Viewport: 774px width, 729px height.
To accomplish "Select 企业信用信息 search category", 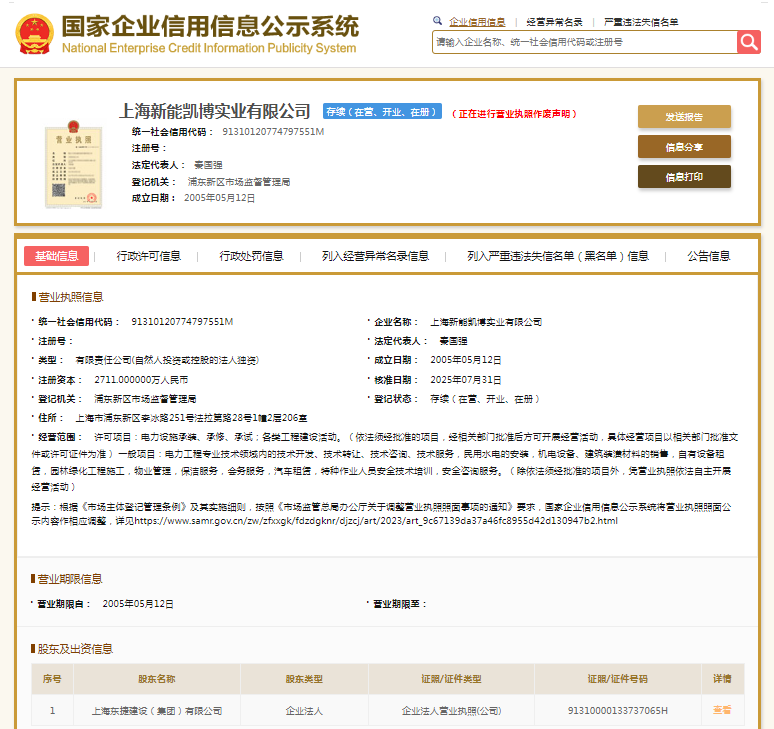I will pyautogui.click(x=477, y=21).
